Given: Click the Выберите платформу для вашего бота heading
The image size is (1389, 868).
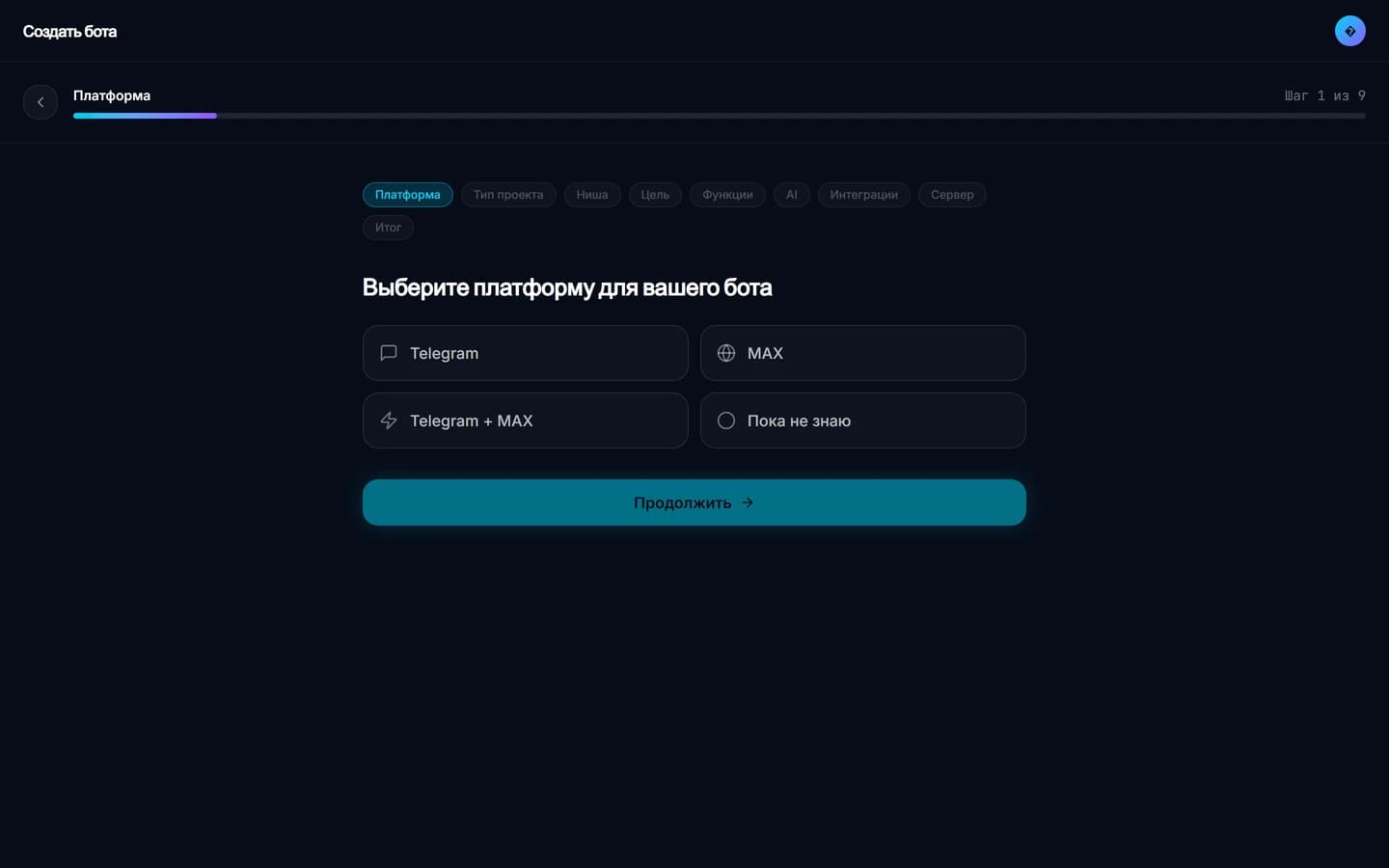Looking at the screenshot, I should tap(567, 287).
